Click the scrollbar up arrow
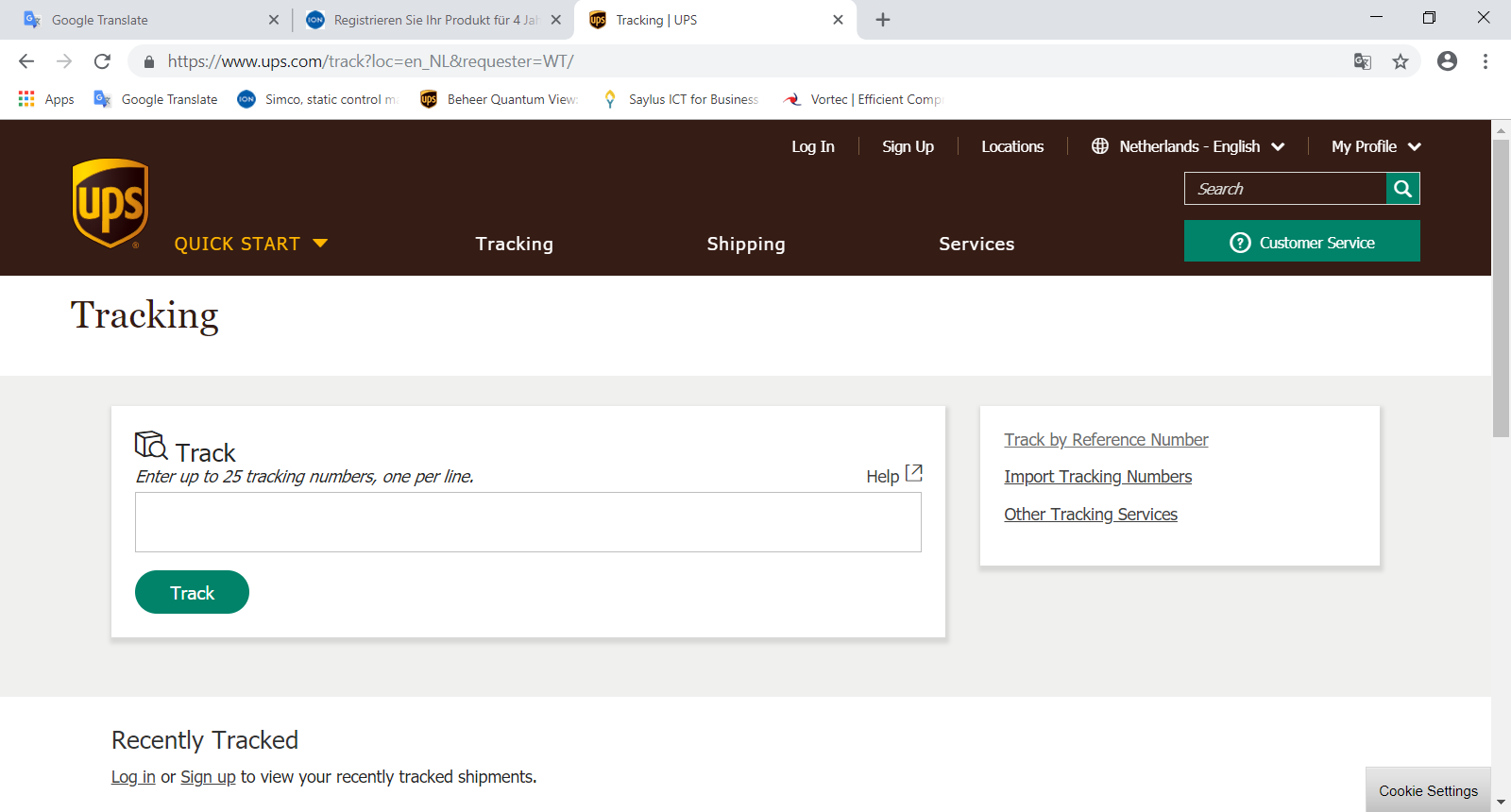This screenshot has width=1511, height=812. coord(1501,129)
